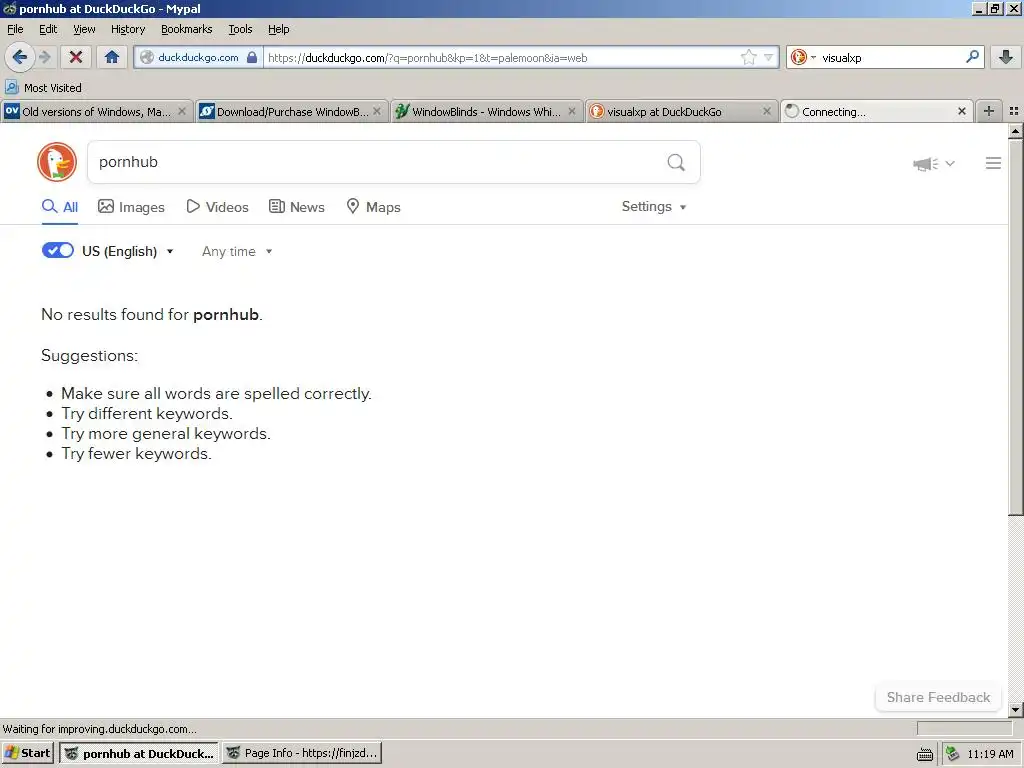The image size is (1024, 768).
Task: Click the Mypal icon in title bar
Action: pyautogui.click(x=9, y=8)
